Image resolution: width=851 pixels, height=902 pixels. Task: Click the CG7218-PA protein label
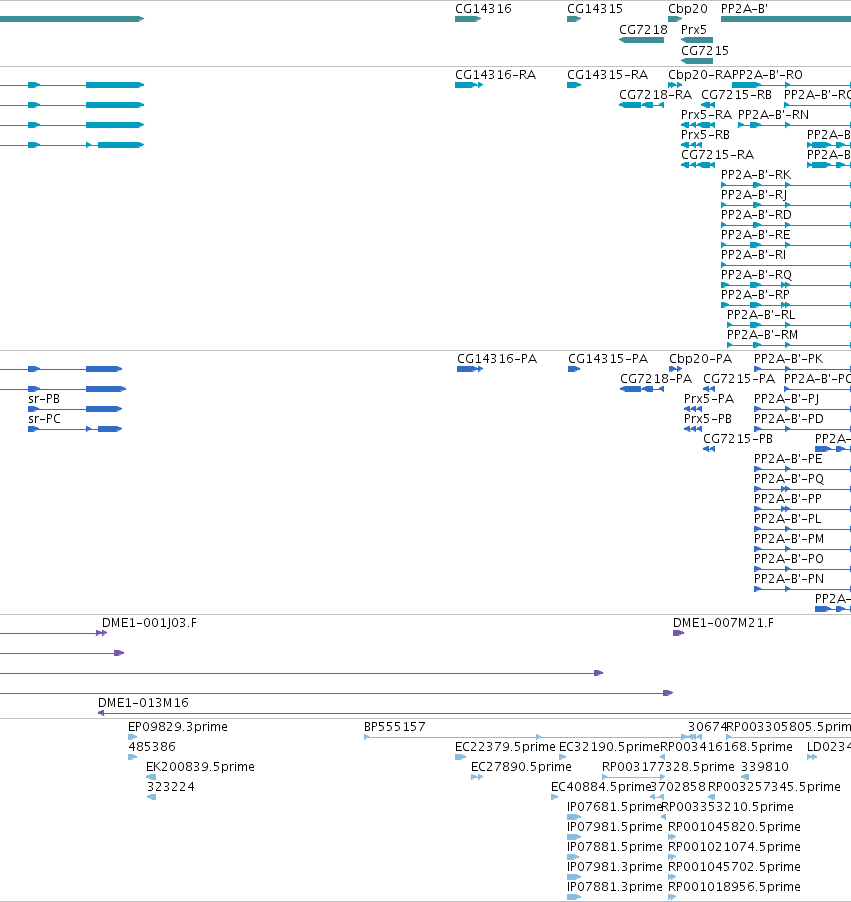(x=656, y=379)
